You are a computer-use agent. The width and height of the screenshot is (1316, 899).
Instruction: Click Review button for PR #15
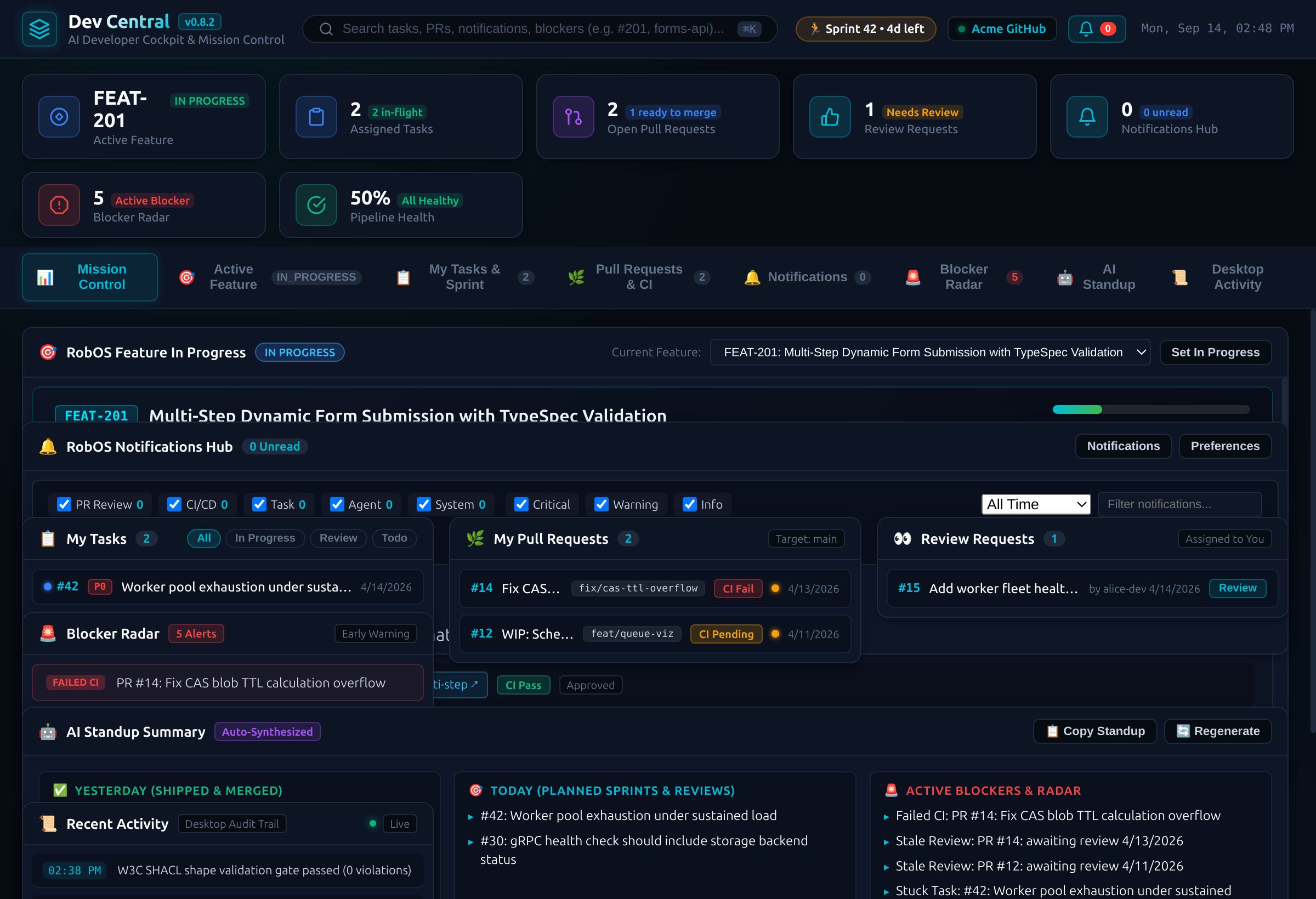click(1237, 588)
